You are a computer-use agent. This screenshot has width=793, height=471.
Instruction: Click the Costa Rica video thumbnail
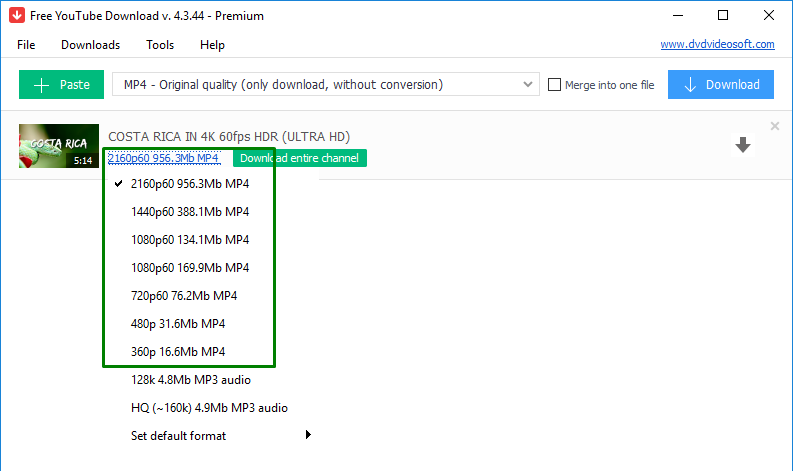59,146
